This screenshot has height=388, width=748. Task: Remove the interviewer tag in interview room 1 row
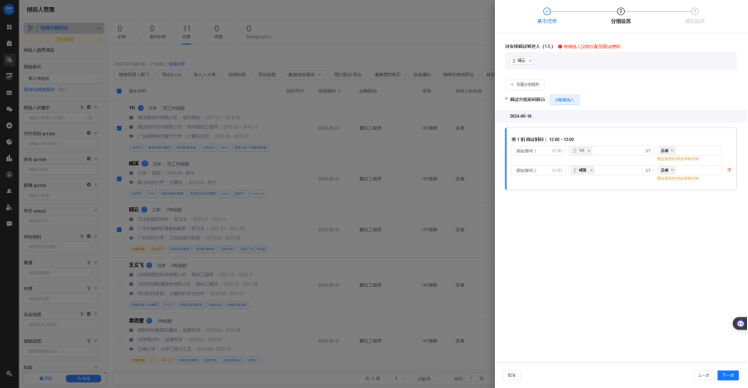point(672,151)
